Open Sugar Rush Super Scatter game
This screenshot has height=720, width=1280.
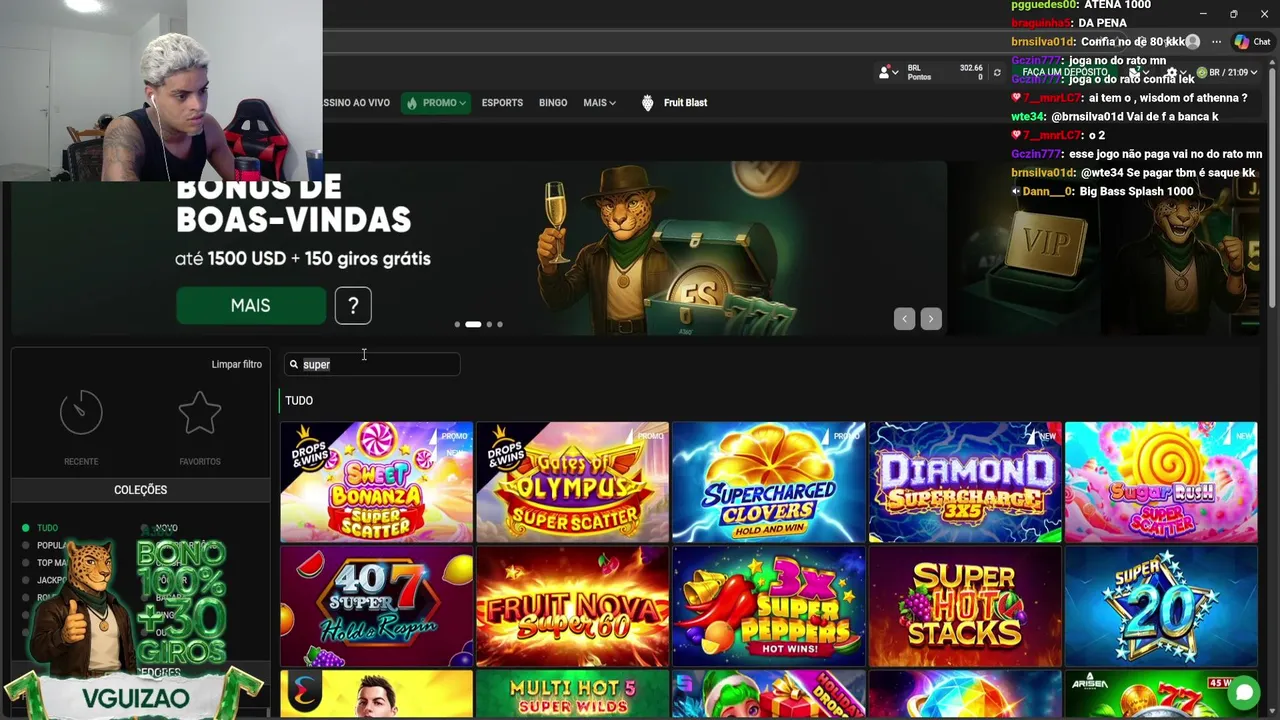pos(1161,482)
